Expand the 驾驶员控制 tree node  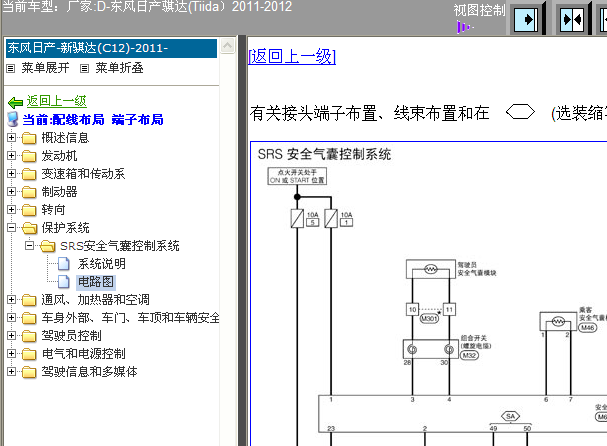(12, 336)
